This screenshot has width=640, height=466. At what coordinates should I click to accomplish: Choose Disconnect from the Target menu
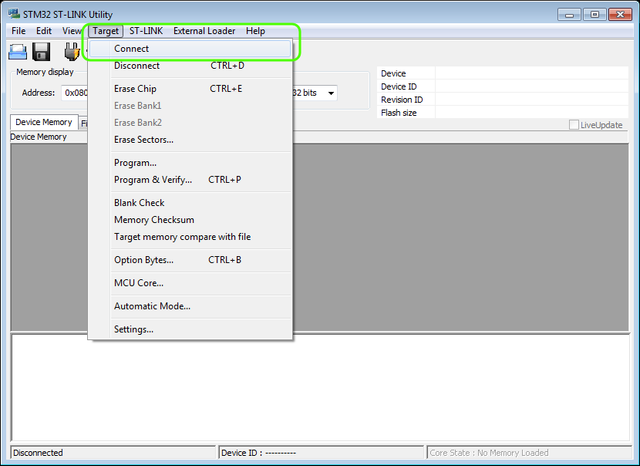pos(190,66)
